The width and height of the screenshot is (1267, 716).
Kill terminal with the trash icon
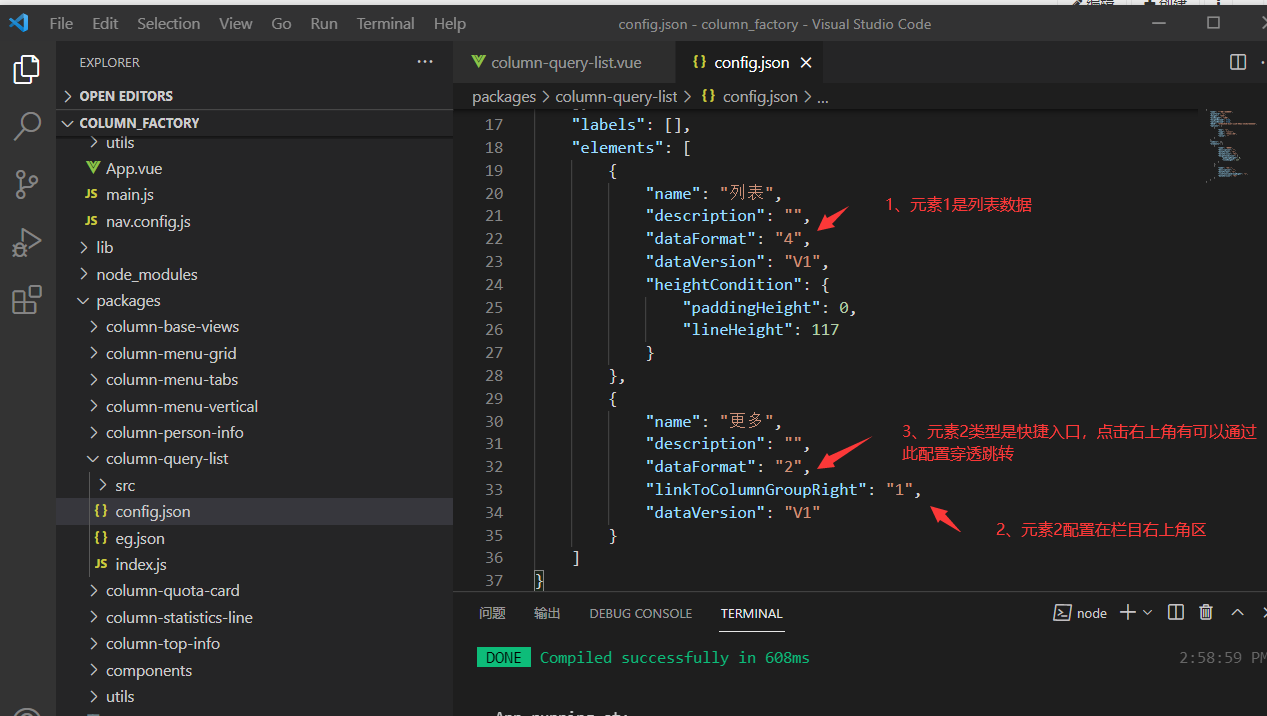[x=1206, y=612]
